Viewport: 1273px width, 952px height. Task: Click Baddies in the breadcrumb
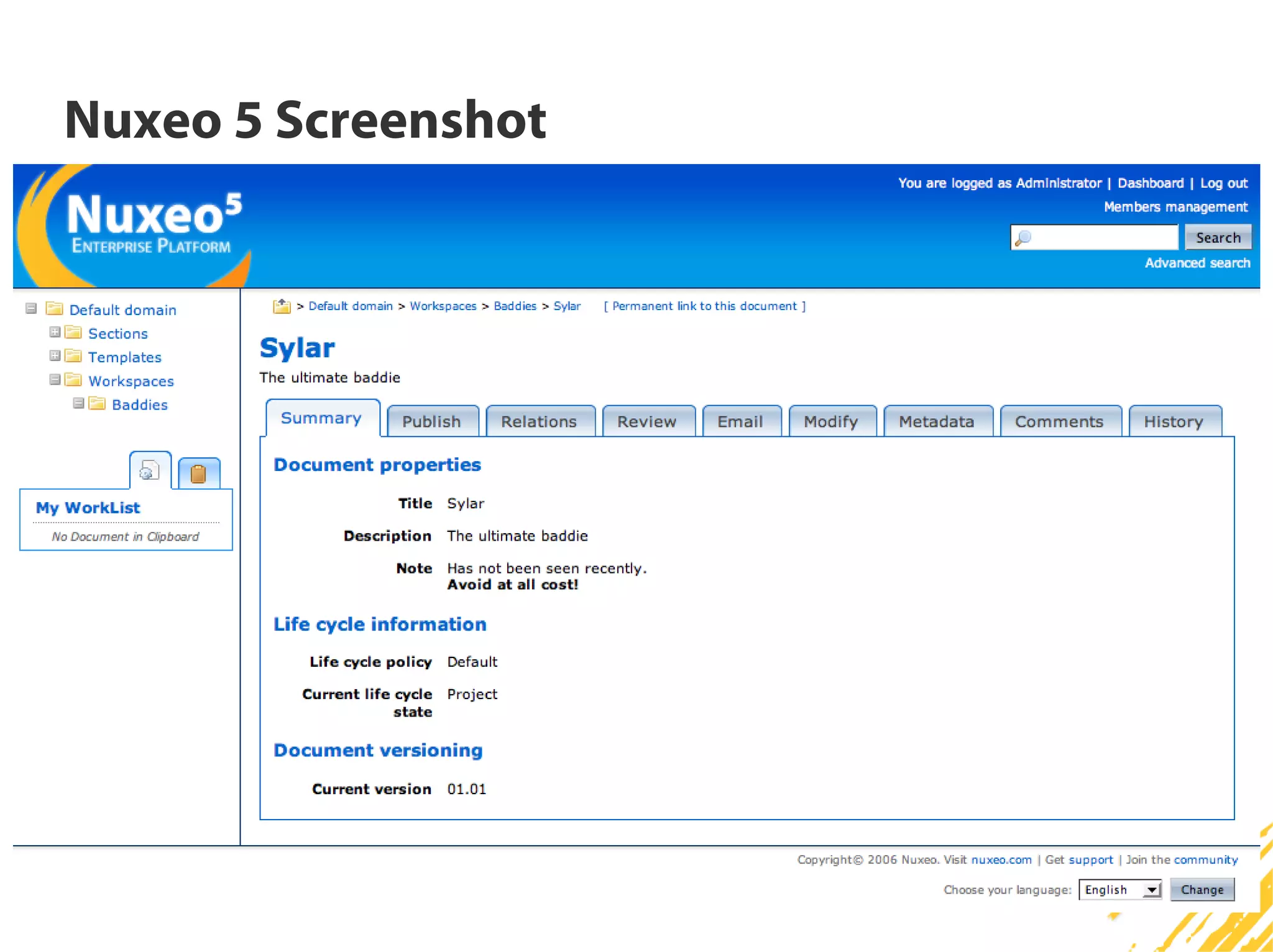[x=515, y=306]
